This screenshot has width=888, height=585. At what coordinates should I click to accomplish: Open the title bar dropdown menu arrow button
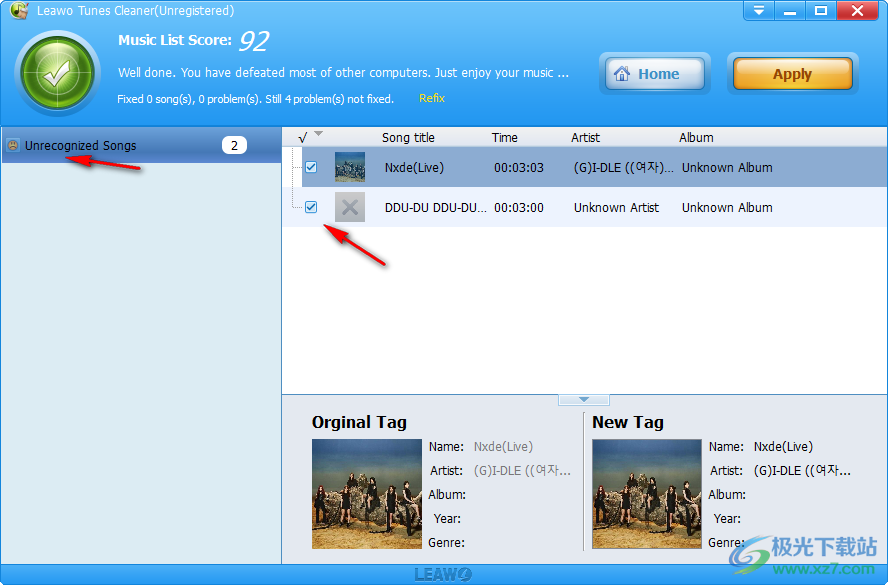[x=759, y=10]
